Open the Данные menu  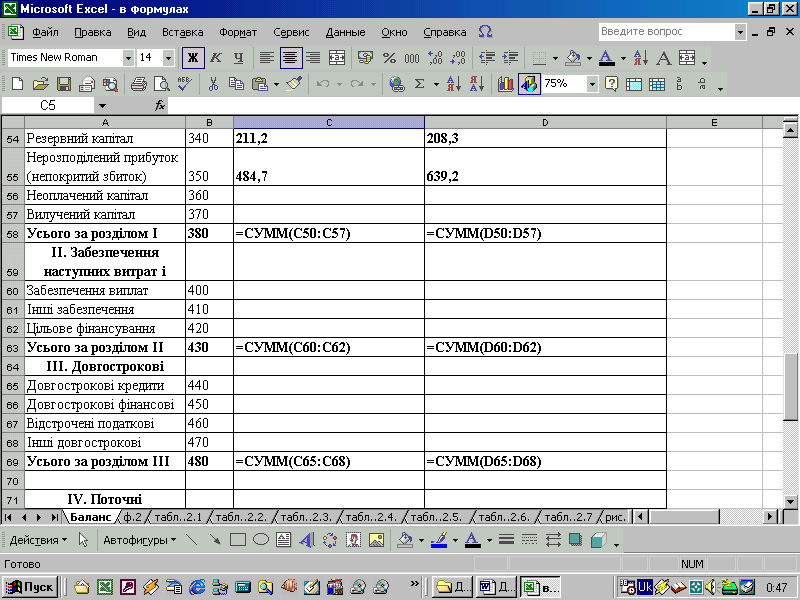(x=345, y=32)
